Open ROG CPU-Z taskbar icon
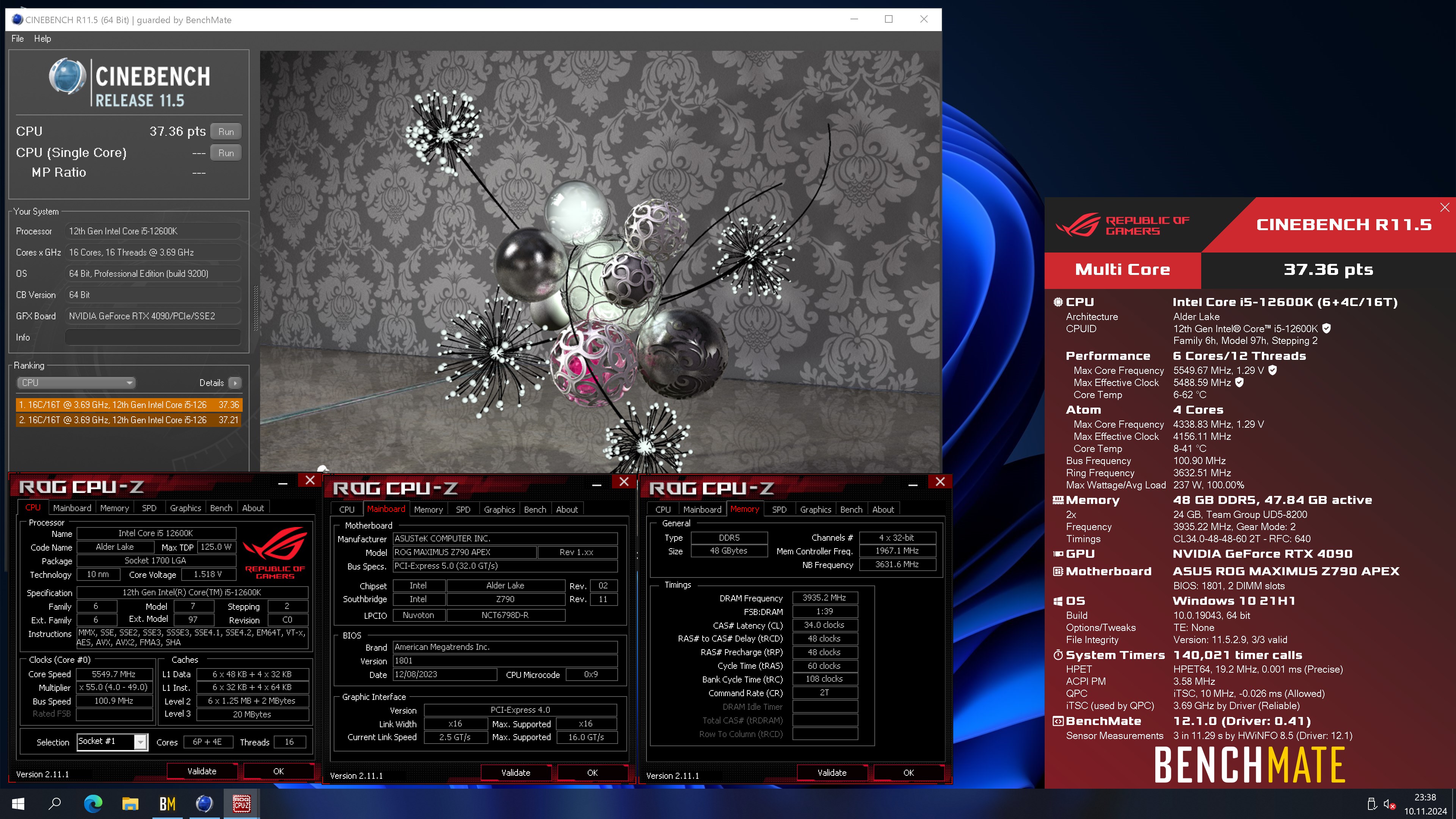The image size is (1456, 819). 242,803
